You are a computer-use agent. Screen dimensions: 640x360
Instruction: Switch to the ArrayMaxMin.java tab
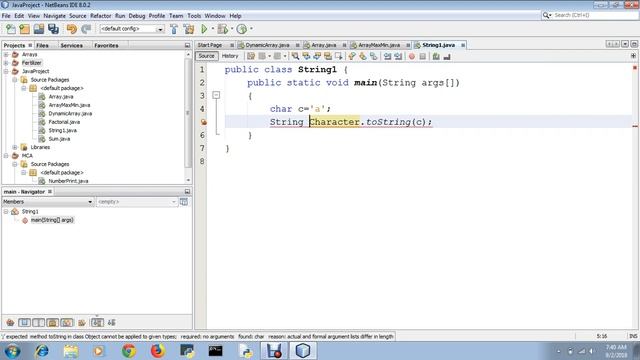[379, 45]
